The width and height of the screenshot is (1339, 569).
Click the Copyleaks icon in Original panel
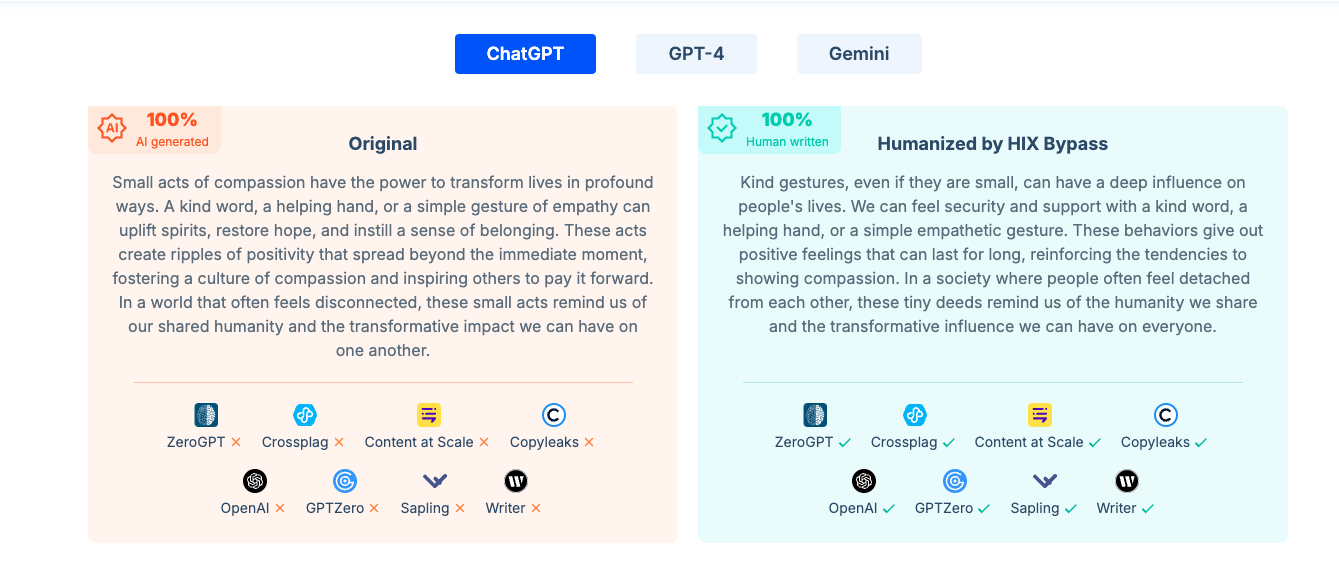[554, 415]
